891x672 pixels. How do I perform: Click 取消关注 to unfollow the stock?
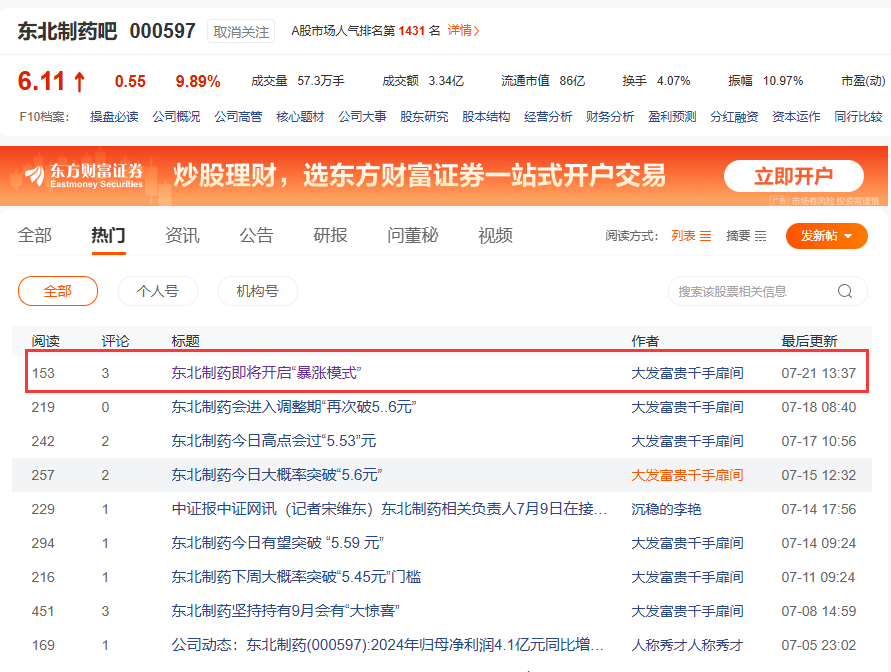pos(241,32)
